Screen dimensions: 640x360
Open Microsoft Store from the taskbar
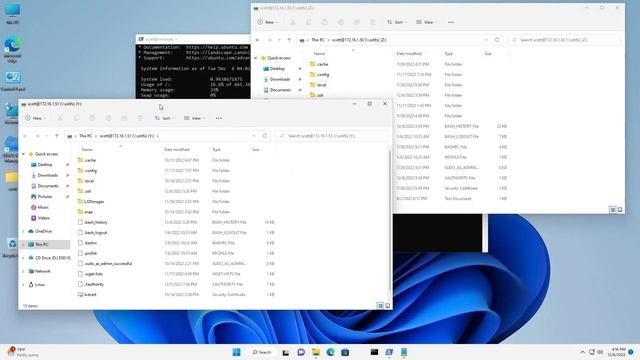[345, 352]
